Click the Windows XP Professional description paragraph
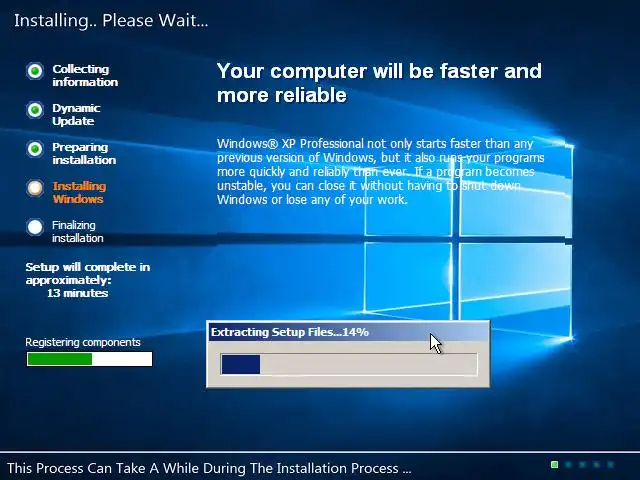Viewport: 640px width, 480px height. click(x=380, y=171)
